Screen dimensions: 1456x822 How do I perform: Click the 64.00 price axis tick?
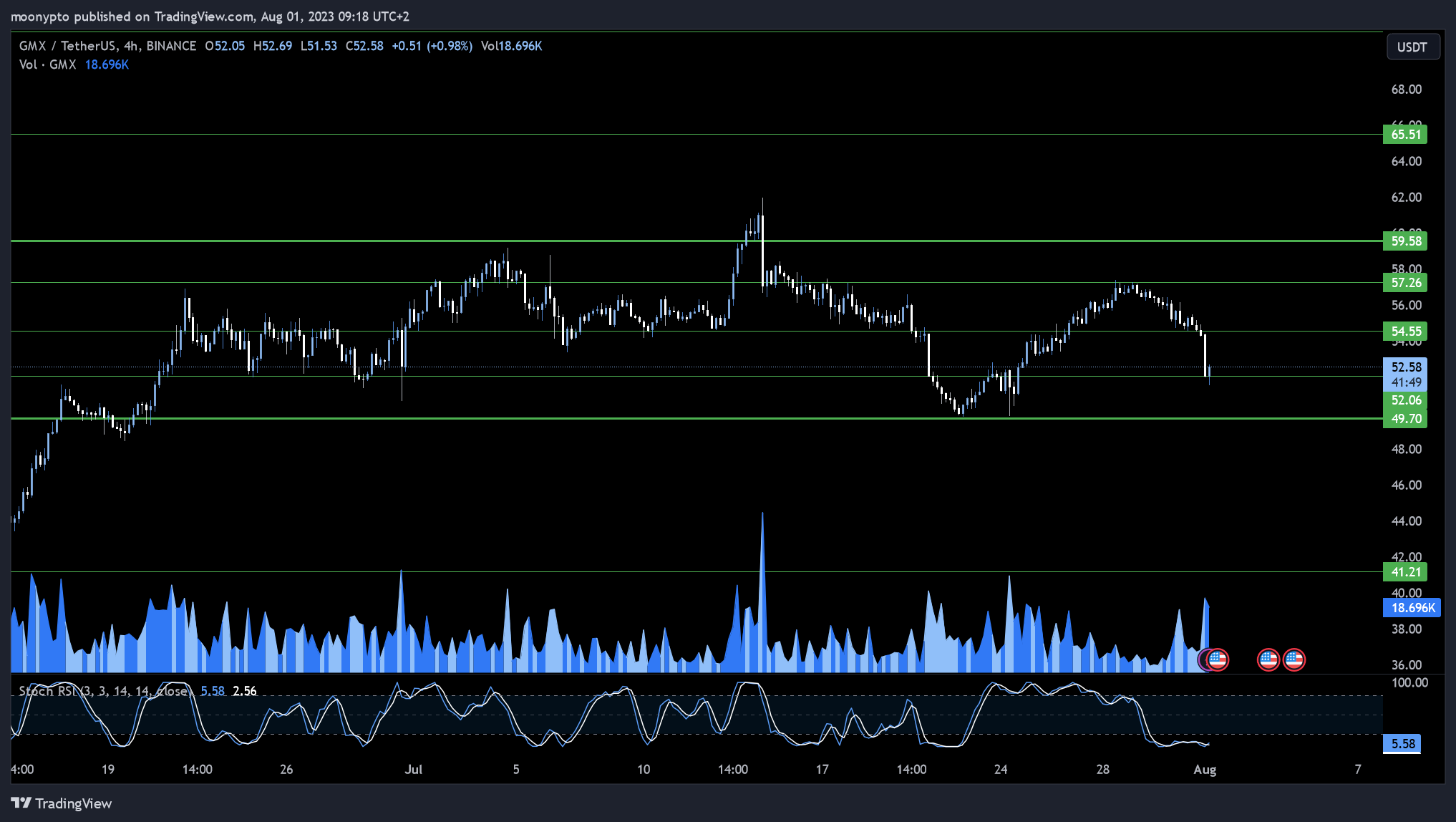pyautogui.click(x=1406, y=161)
